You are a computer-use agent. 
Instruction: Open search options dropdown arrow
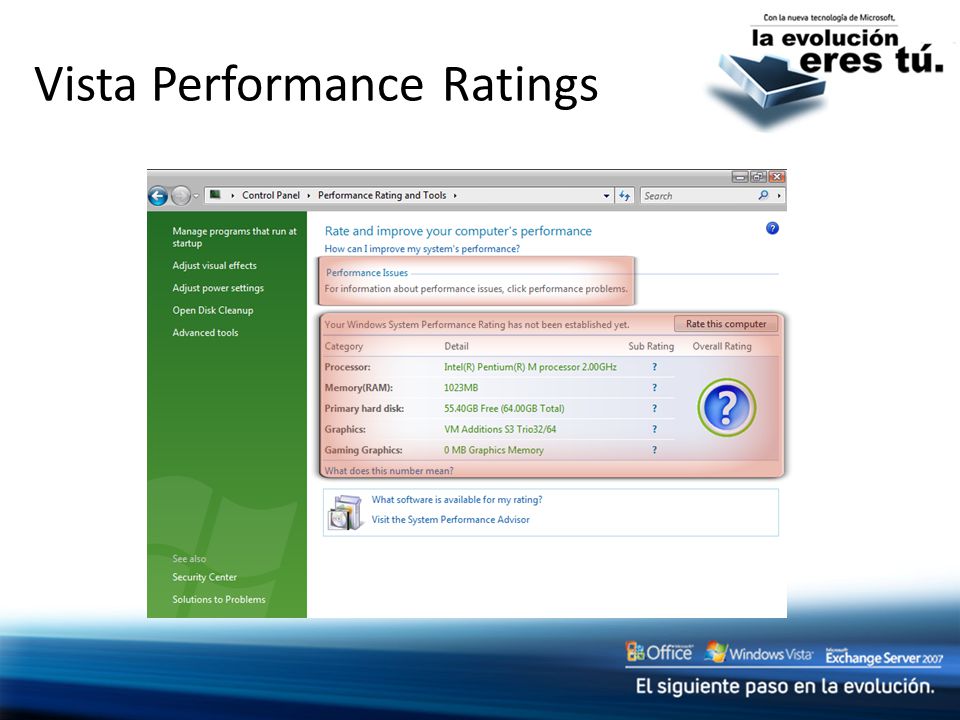point(779,196)
